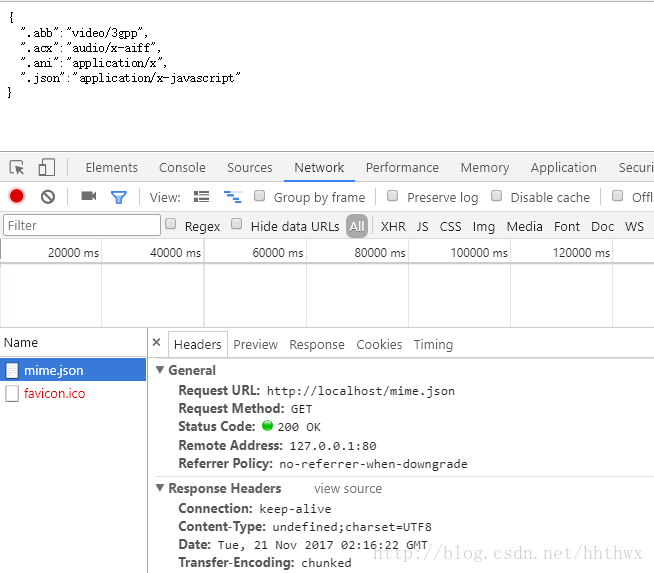
Task: Click the Remote Address value 127.0.0.1:80
Action: pyautogui.click(x=333, y=446)
